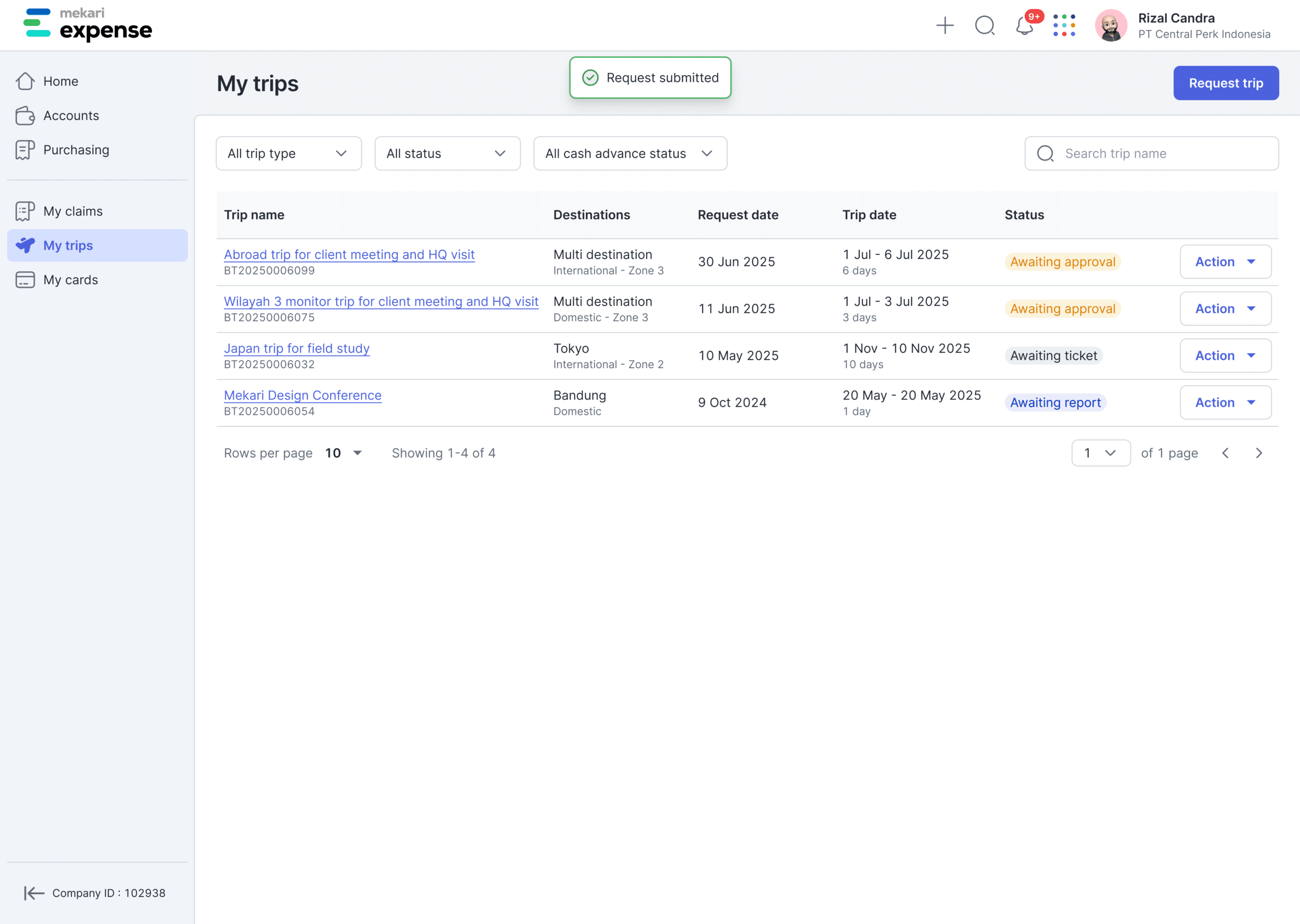The image size is (1300, 924).
Task: Navigate to My cards in sidebar
Action: [x=71, y=280]
